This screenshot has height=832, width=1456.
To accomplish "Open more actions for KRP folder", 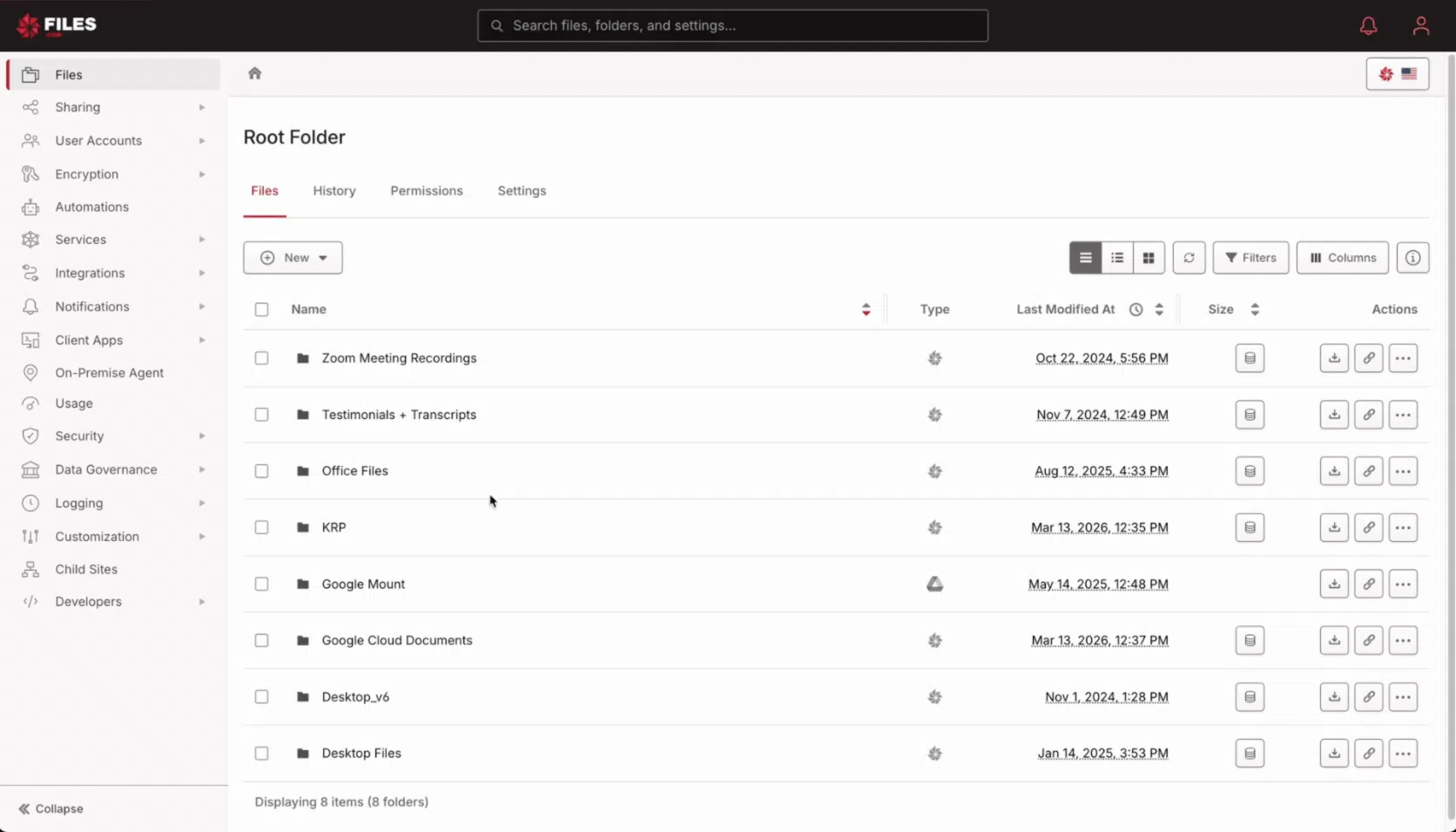I will [1402, 528].
